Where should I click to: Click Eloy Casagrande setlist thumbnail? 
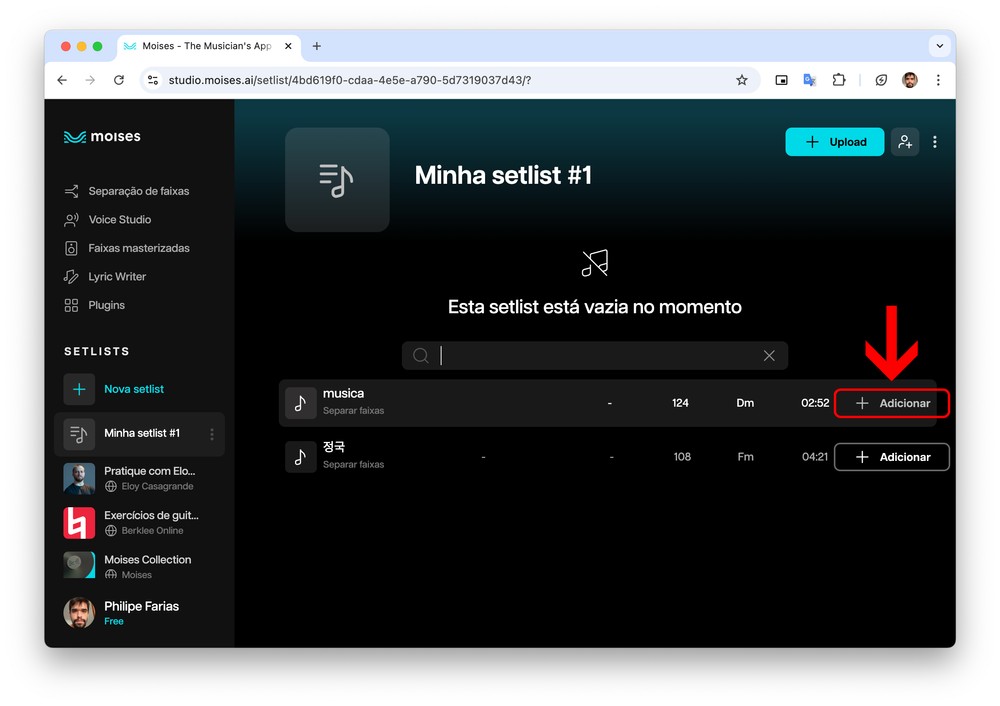(79, 478)
